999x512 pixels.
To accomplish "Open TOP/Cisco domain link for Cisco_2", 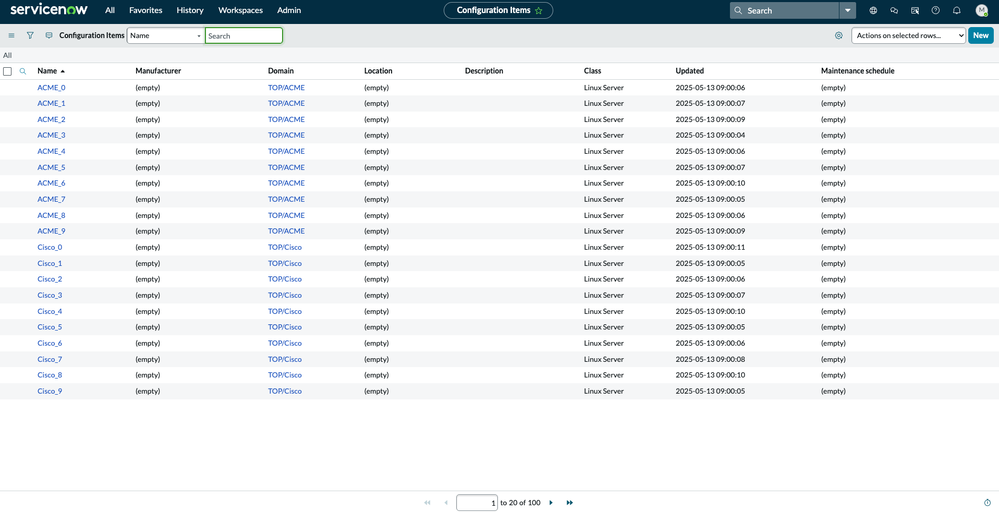I will point(285,279).
